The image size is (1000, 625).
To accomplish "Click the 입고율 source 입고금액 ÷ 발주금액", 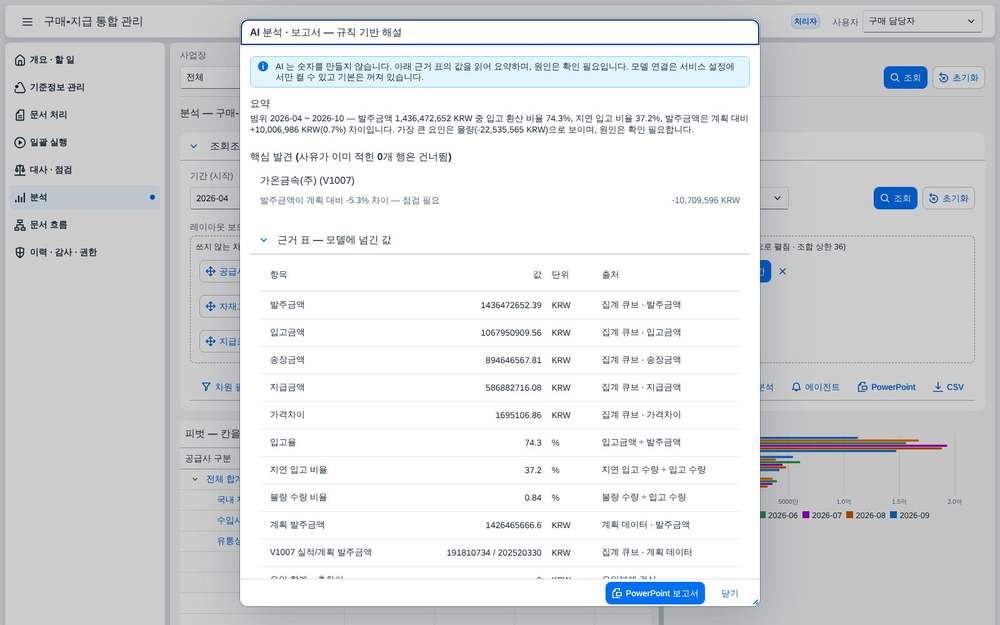I will [x=641, y=443].
